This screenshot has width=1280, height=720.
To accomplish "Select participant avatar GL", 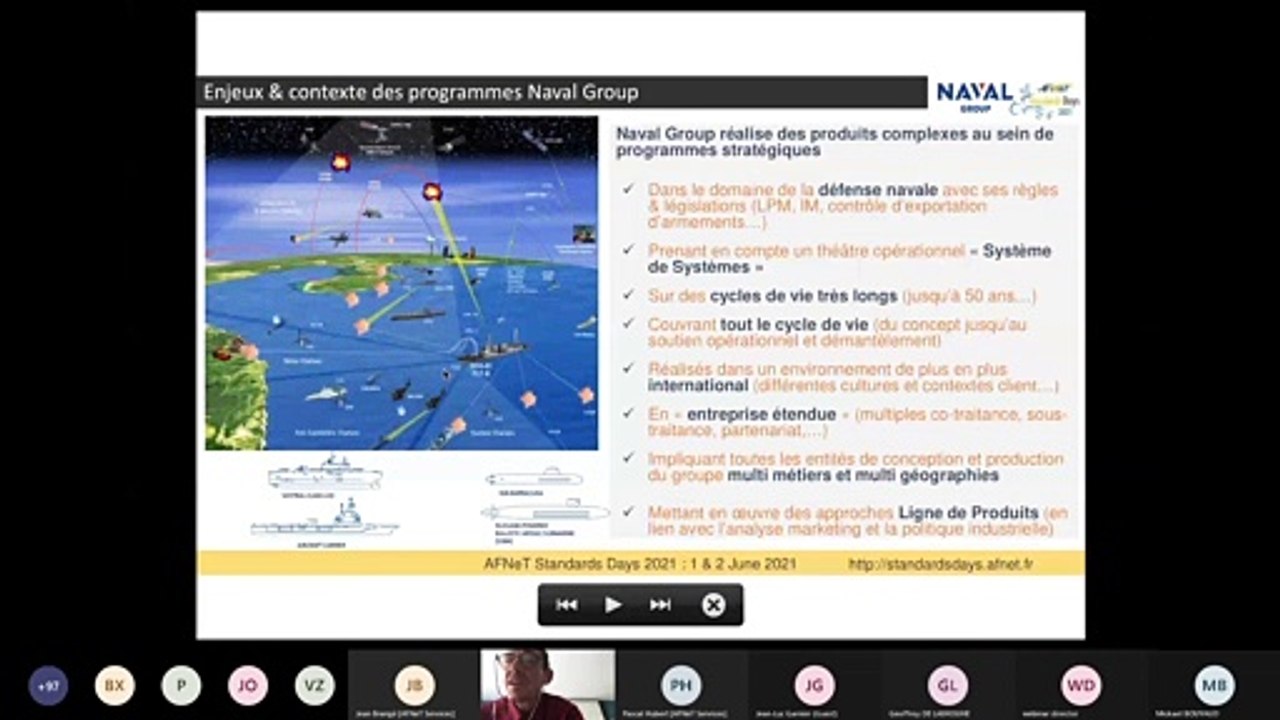I will click(x=947, y=685).
